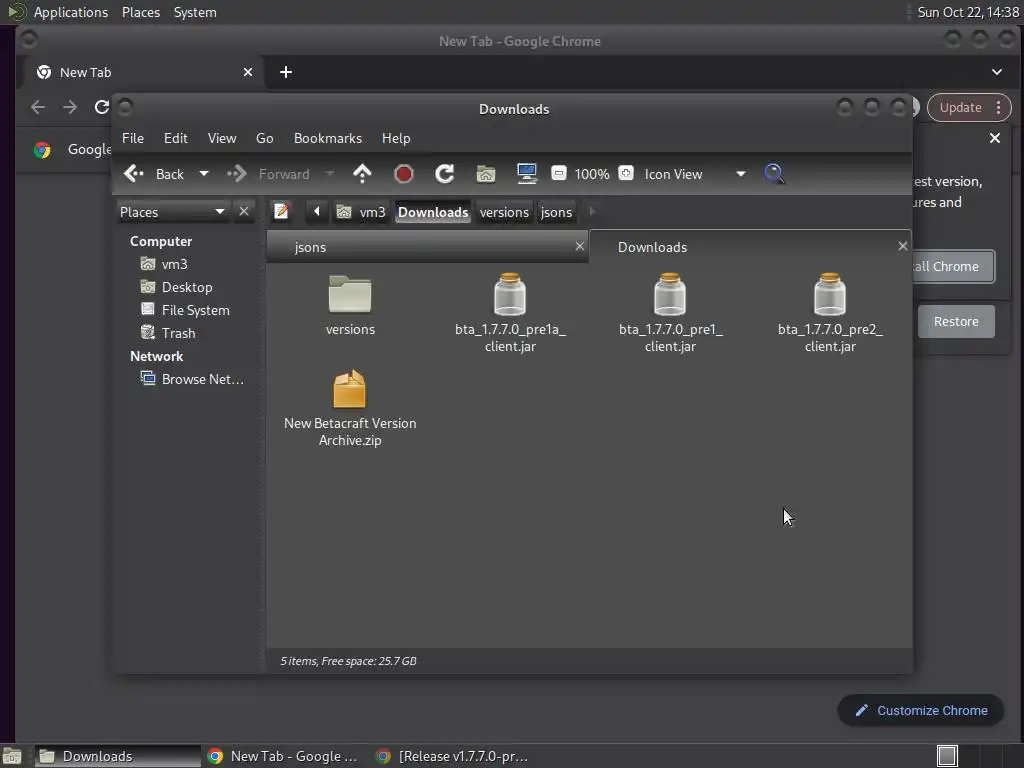Reload the Chrome page
This screenshot has height=768, width=1024.
pos(102,107)
